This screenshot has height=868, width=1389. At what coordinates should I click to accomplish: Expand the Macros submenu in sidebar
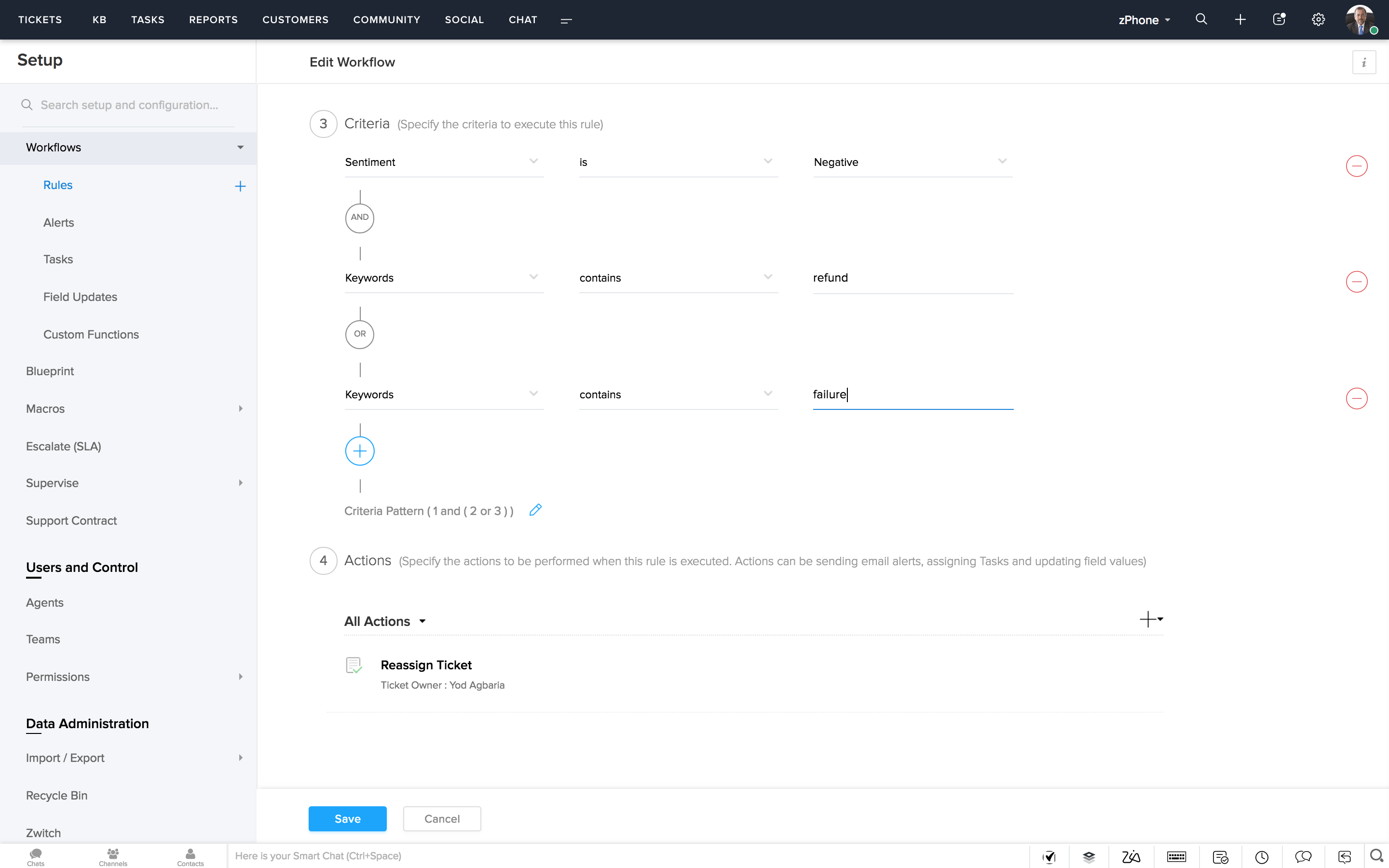240,409
